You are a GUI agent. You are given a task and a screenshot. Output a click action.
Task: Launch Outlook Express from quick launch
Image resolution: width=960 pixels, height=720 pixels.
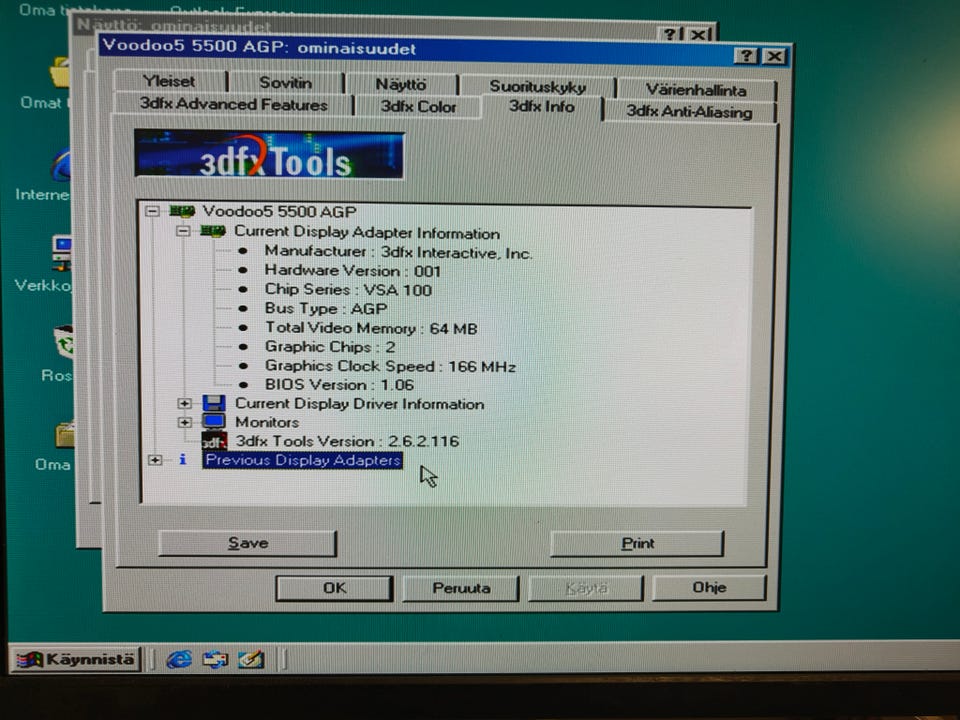(215, 659)
